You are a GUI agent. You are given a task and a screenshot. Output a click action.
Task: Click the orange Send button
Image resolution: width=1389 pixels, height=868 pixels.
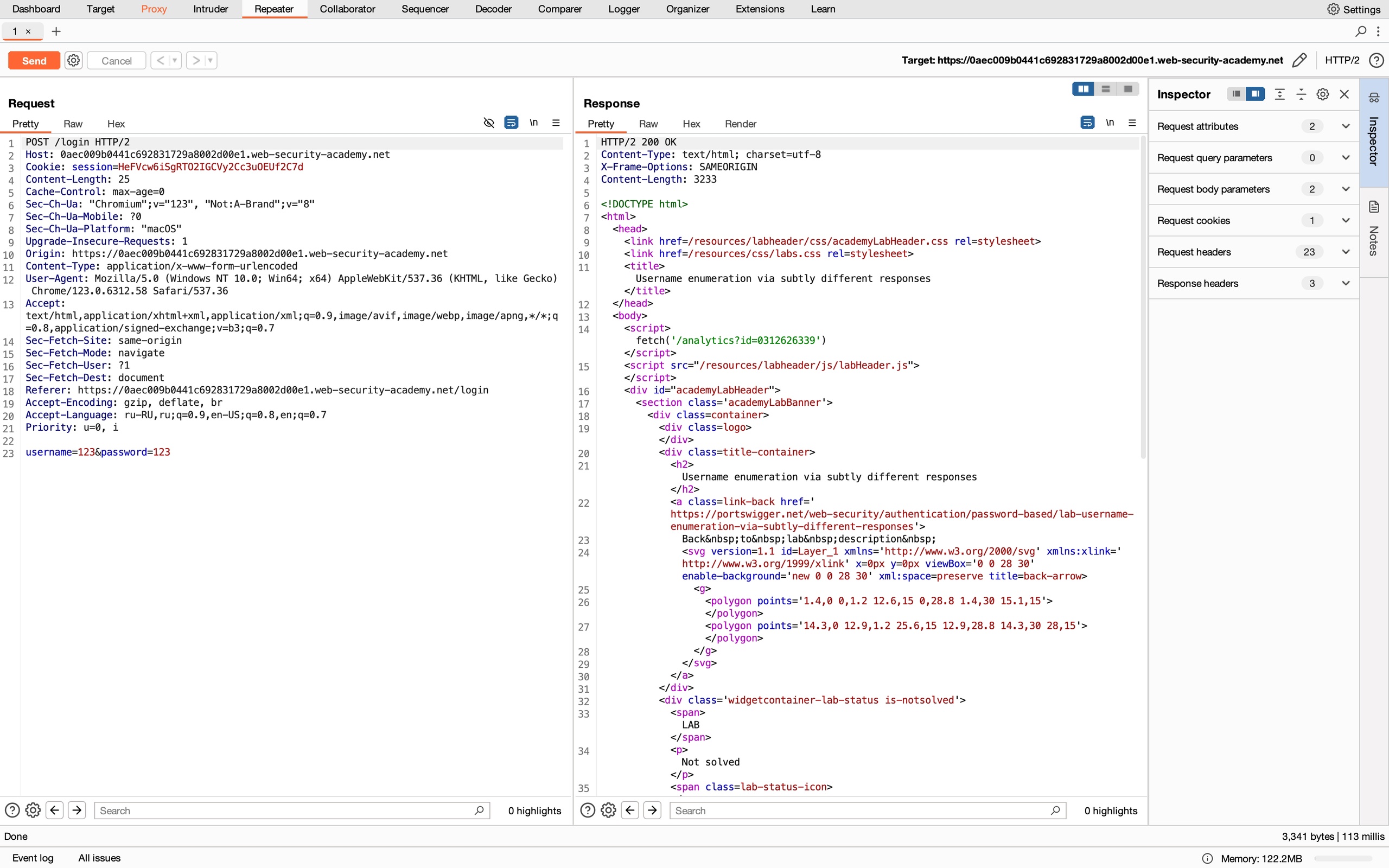(34, 60)
